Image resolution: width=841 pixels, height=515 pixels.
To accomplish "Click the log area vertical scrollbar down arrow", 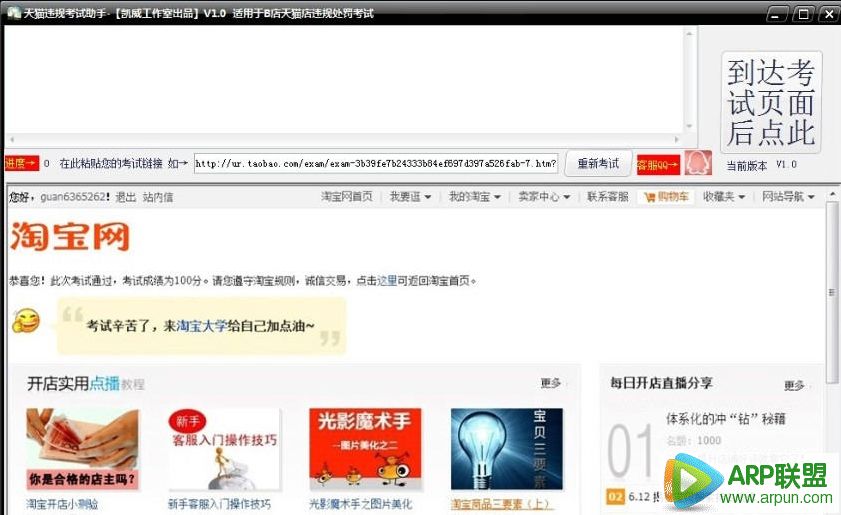I will 689,127.
